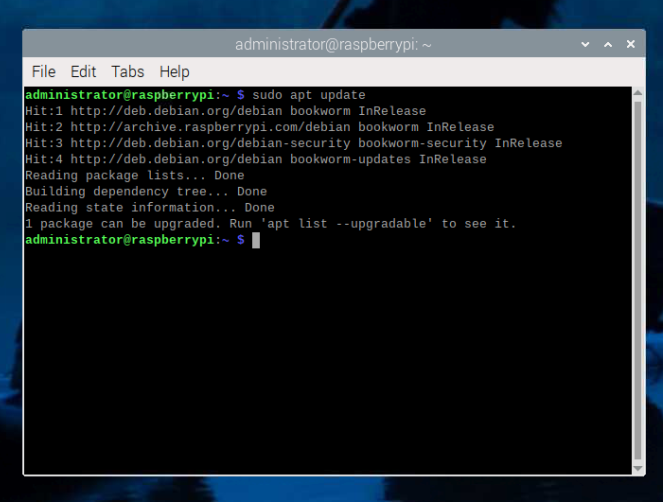Click 'Building dependency tree... Done' line
This screenshot has width=663, height=502.
(146, 192)
